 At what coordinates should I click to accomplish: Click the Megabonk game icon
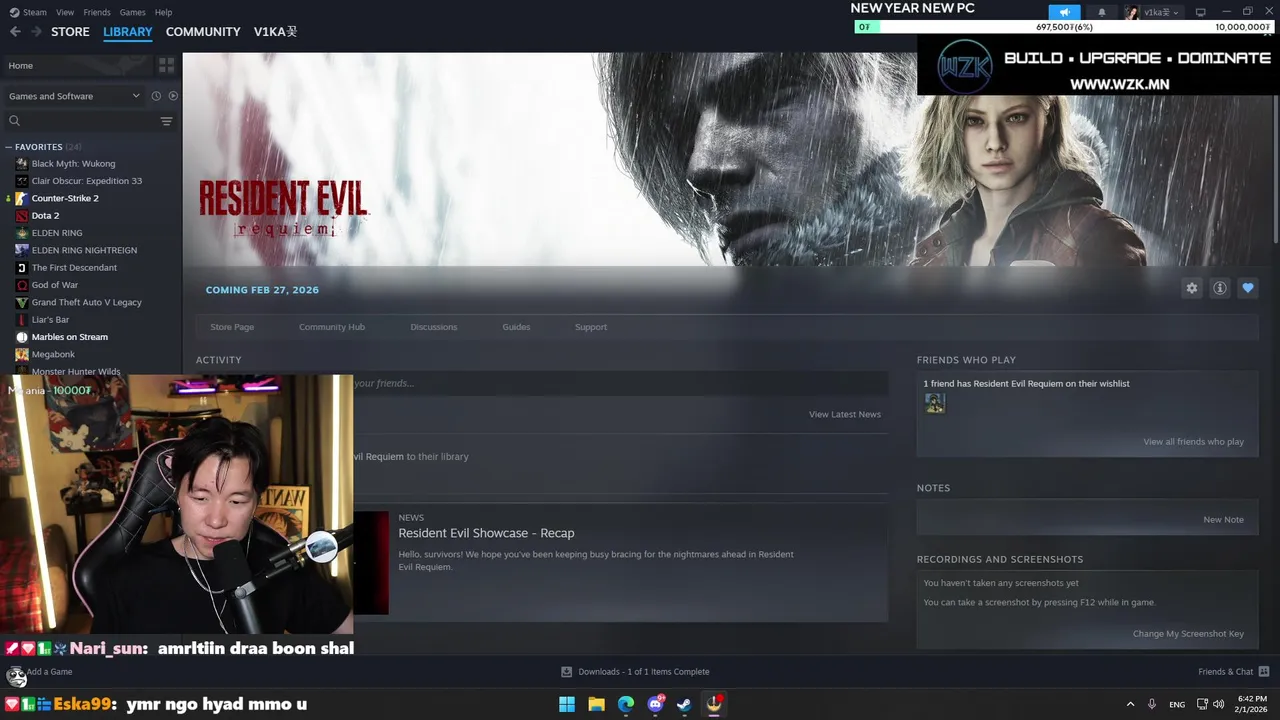(x=22, y=354)
